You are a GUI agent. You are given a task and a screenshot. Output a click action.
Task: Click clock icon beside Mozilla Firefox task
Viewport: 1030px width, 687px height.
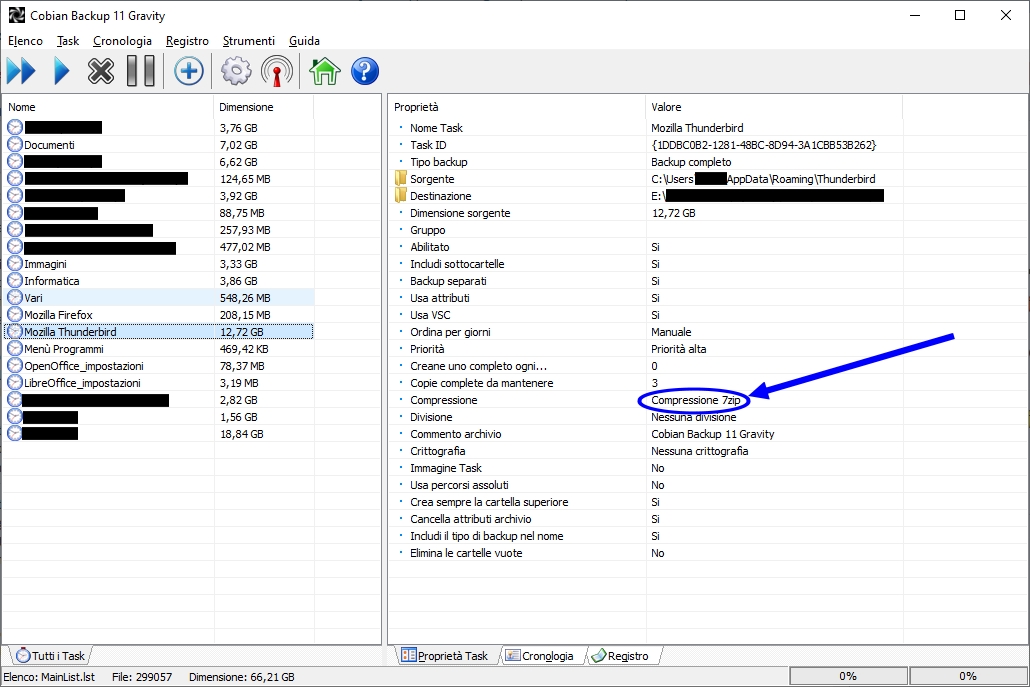(14, 315)
